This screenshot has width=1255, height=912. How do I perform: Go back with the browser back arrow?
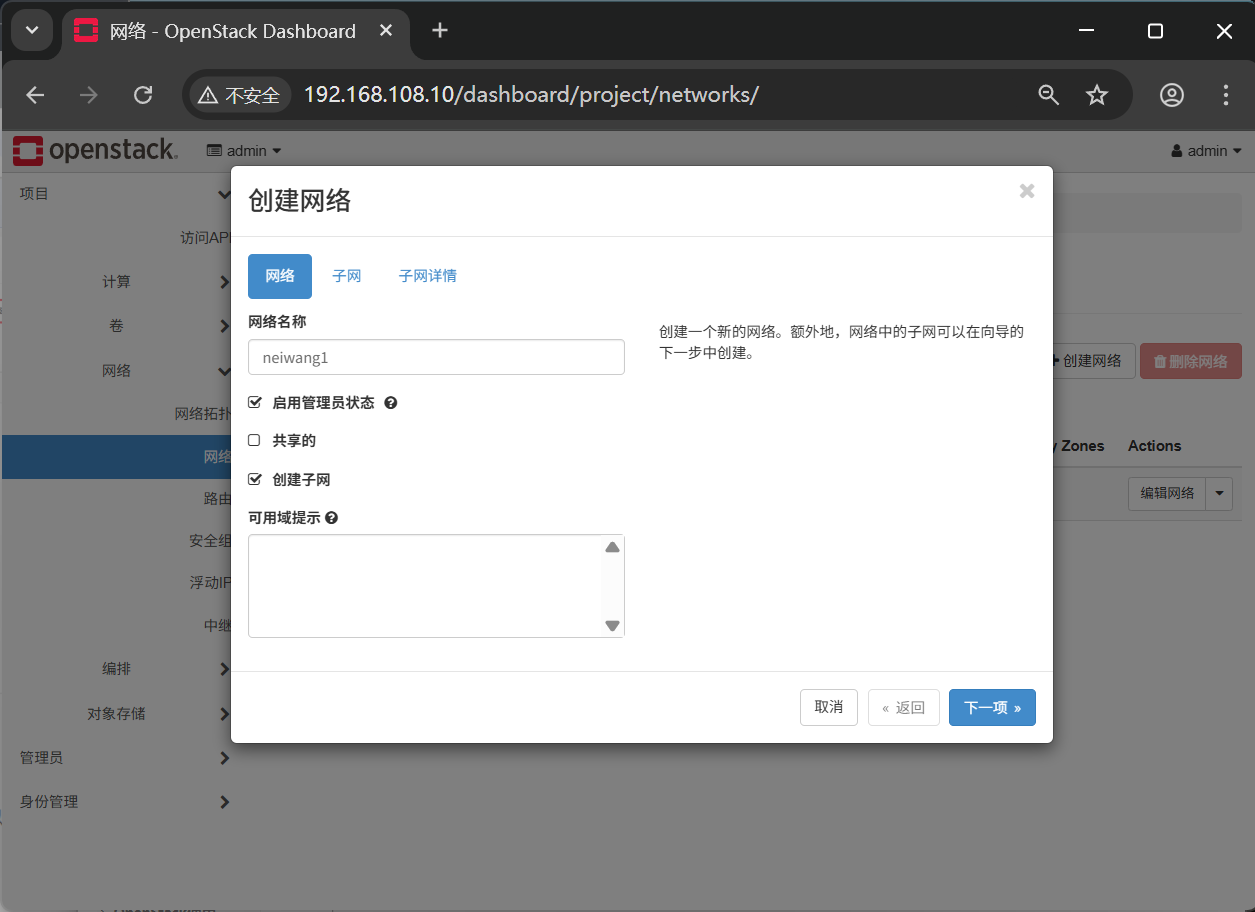tap(35, 95)
